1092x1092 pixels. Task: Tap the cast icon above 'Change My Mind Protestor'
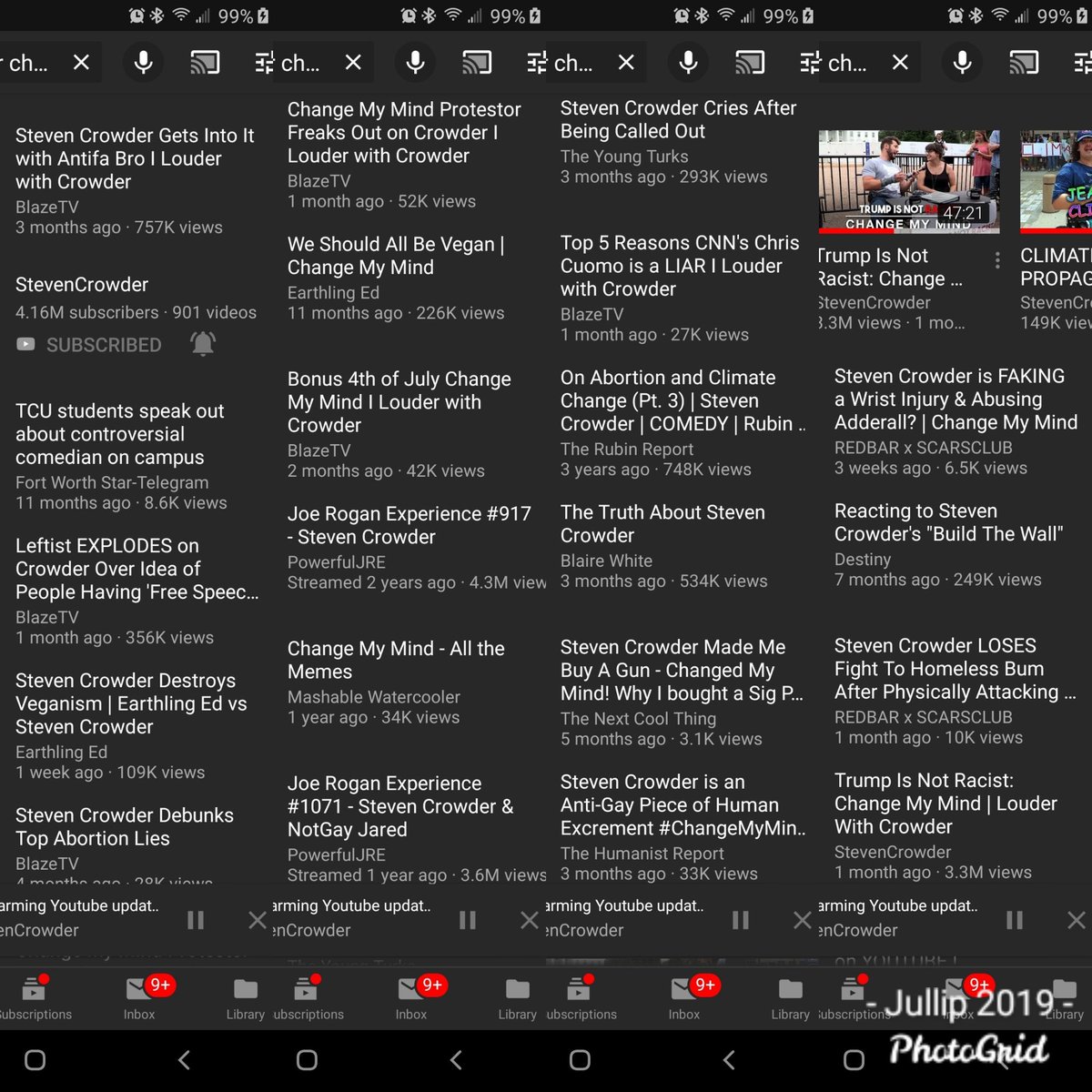point(477,62)
